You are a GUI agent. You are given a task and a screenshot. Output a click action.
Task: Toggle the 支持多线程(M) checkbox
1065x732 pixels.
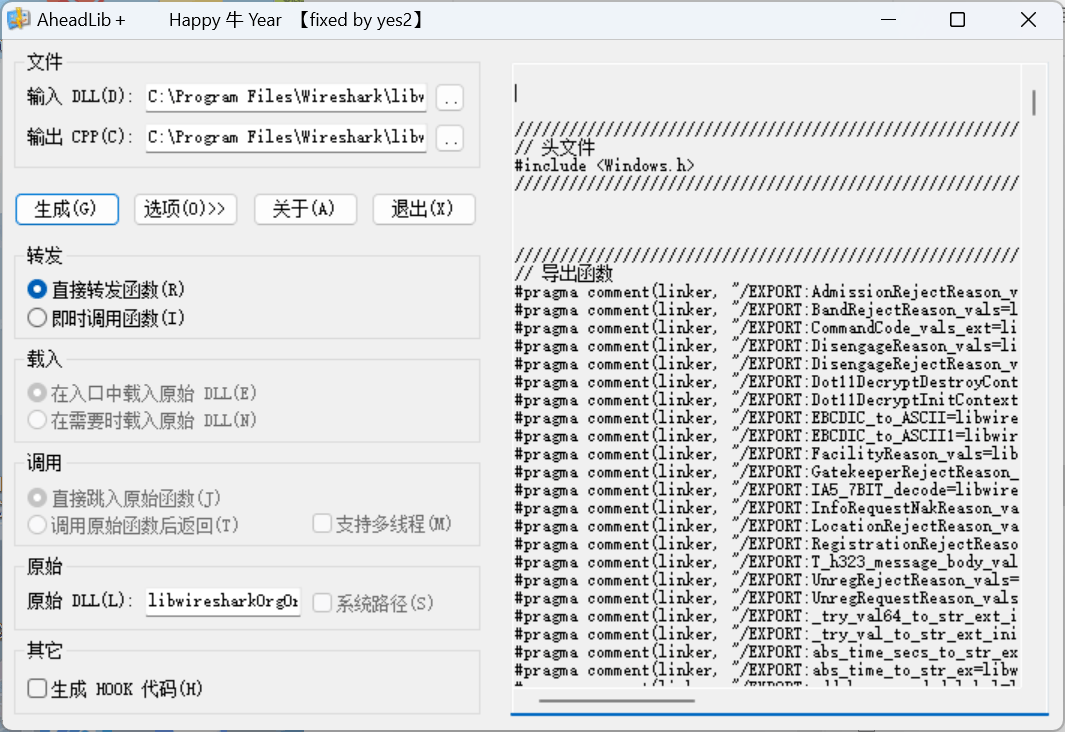(323, 524)
